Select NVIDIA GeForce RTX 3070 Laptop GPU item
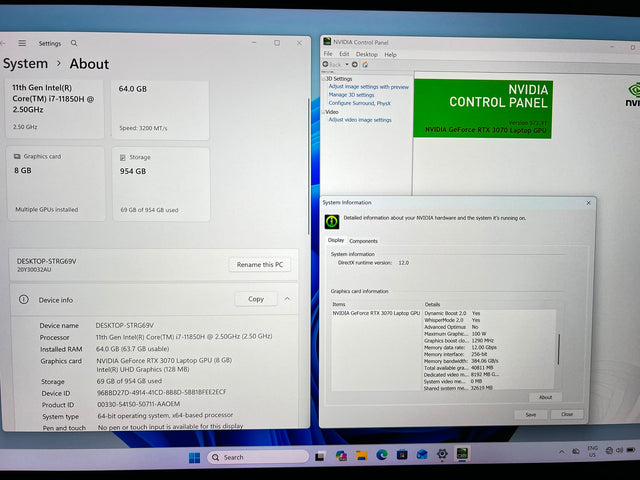The height and width of the screenshot is (480, 640). tap(376, 313)
